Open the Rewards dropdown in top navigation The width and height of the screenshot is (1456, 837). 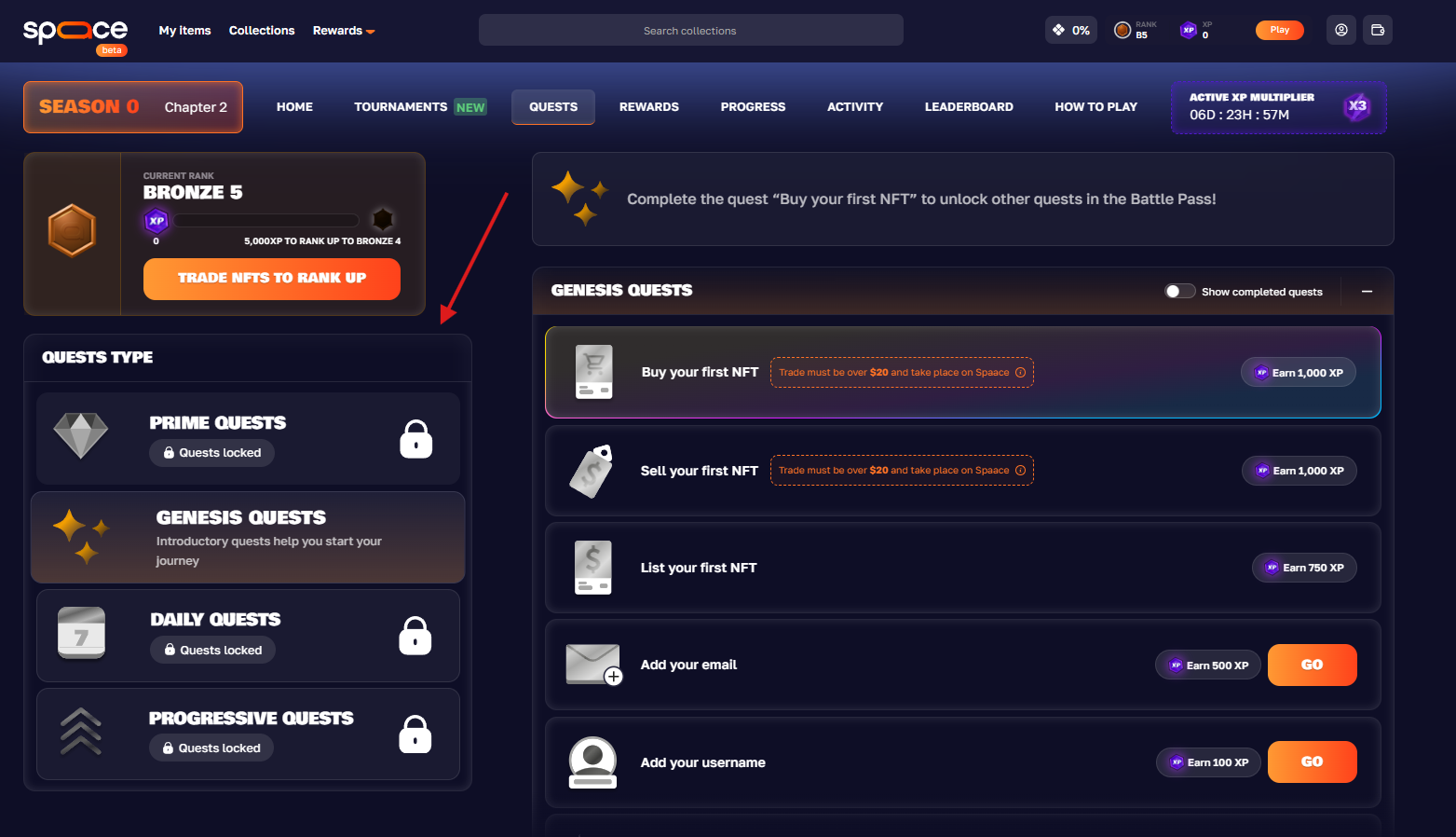coord(343,31)
